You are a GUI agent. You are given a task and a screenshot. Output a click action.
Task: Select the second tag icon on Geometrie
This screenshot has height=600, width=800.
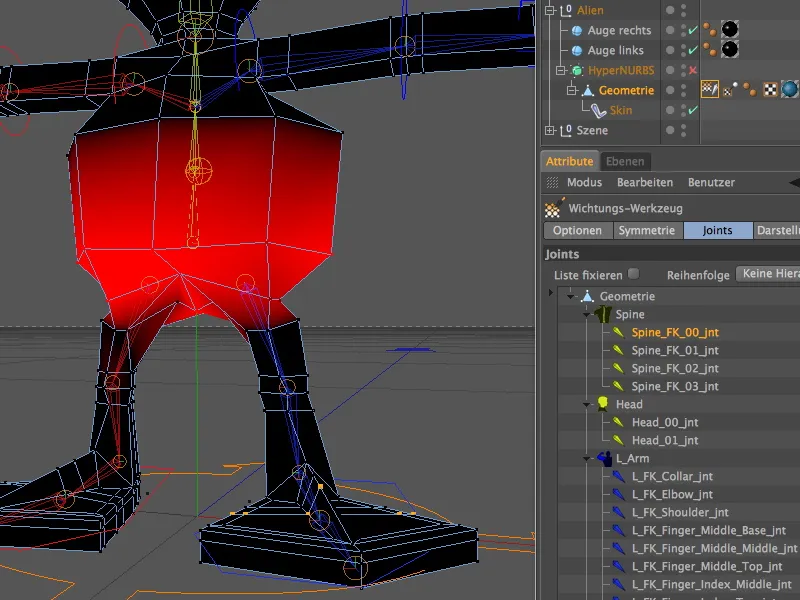pyautogui.click(x=730, y=89)
